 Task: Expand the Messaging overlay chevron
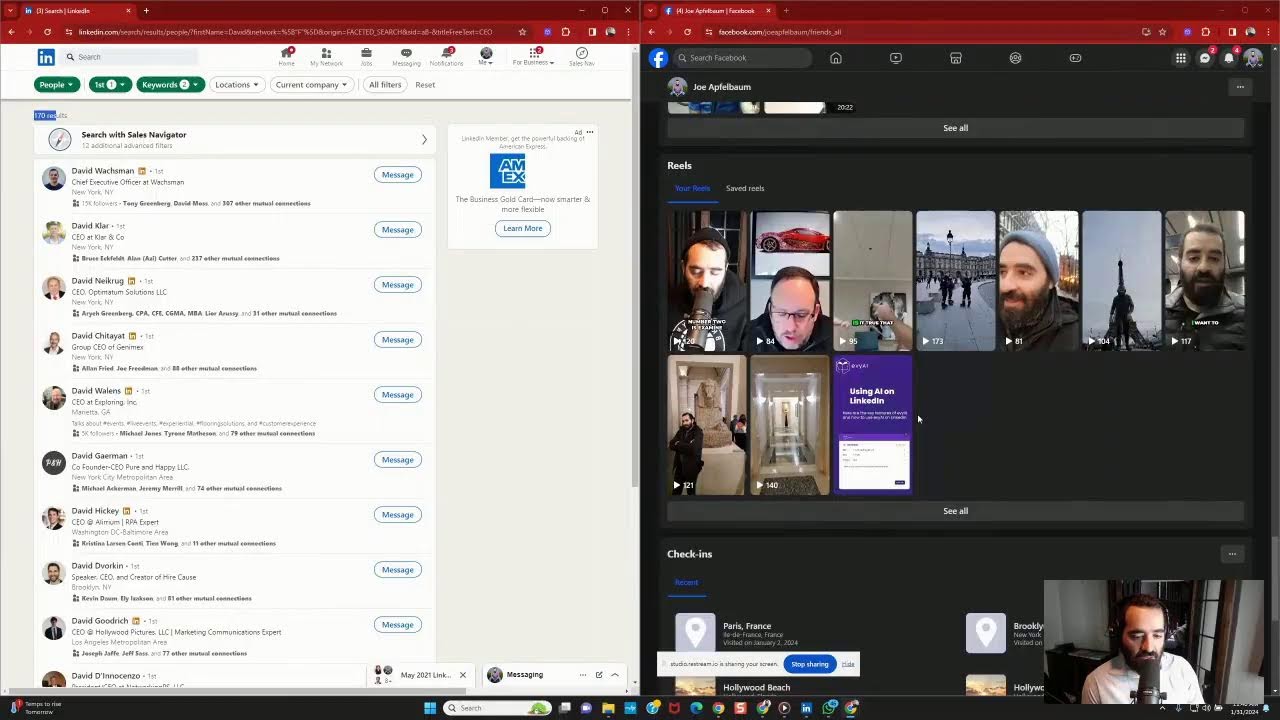coord(615,675)
